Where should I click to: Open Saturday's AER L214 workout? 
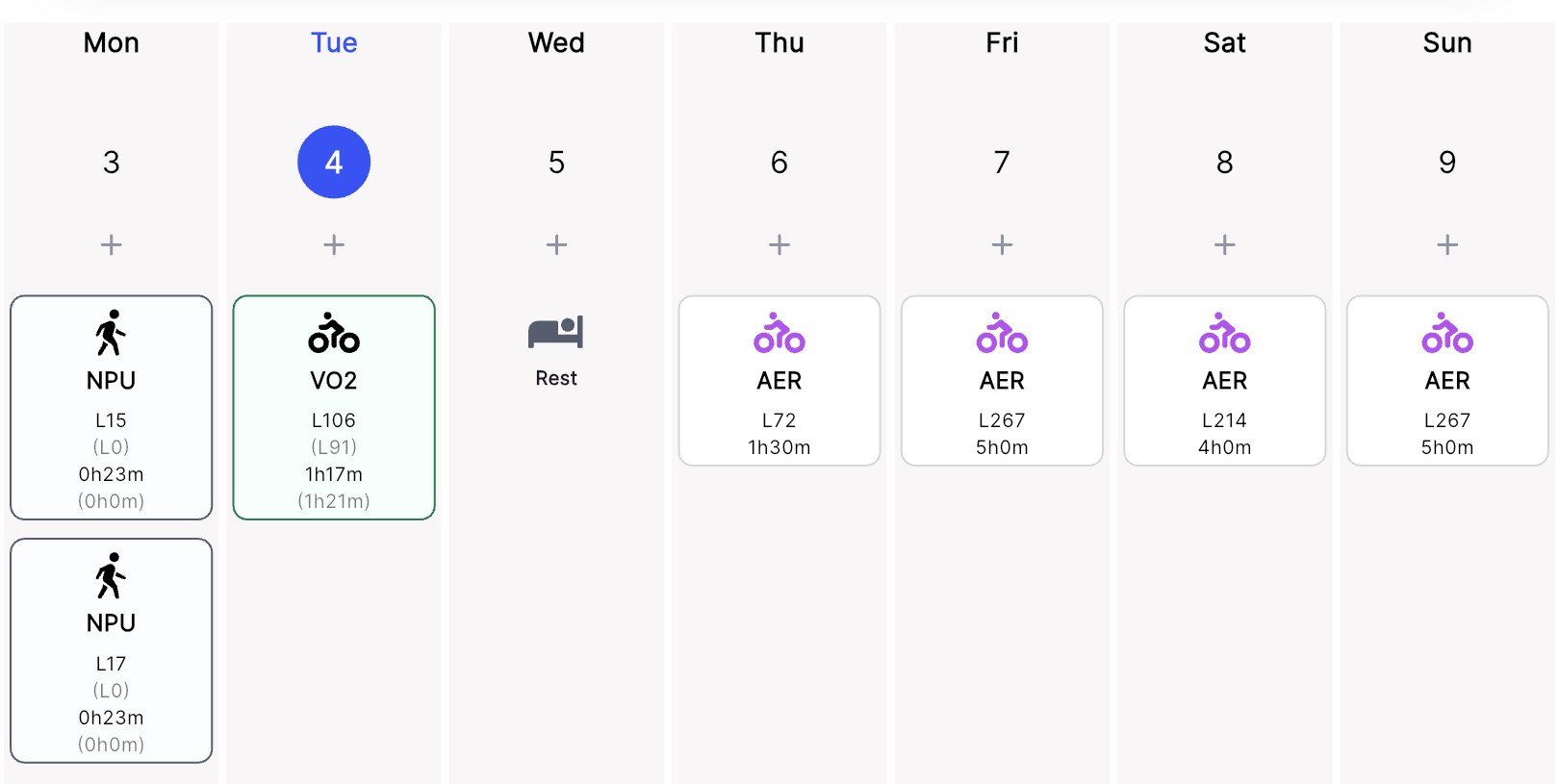pos(1224,381)
